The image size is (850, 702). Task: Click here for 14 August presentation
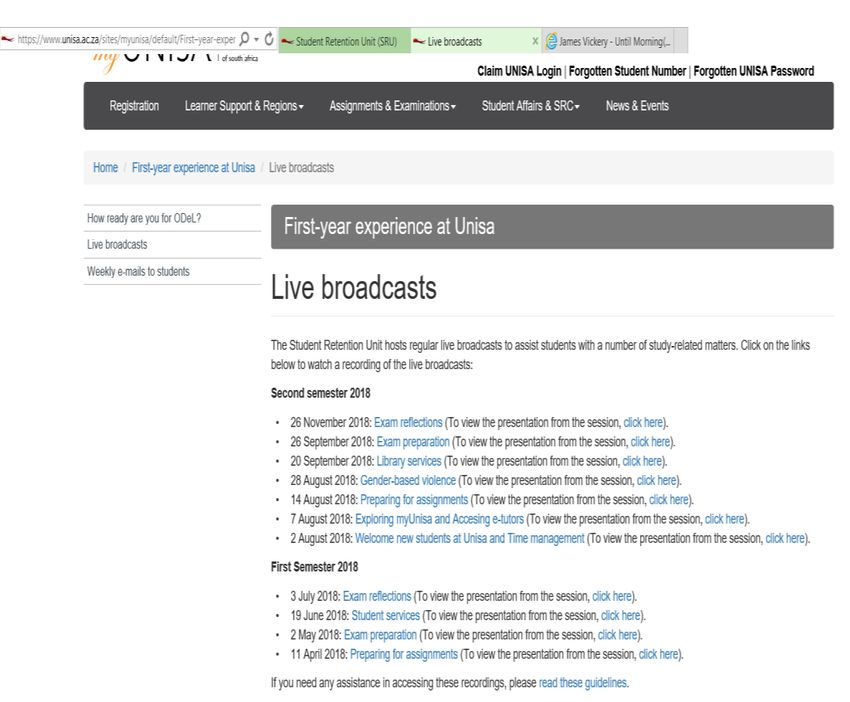(668, 500)
